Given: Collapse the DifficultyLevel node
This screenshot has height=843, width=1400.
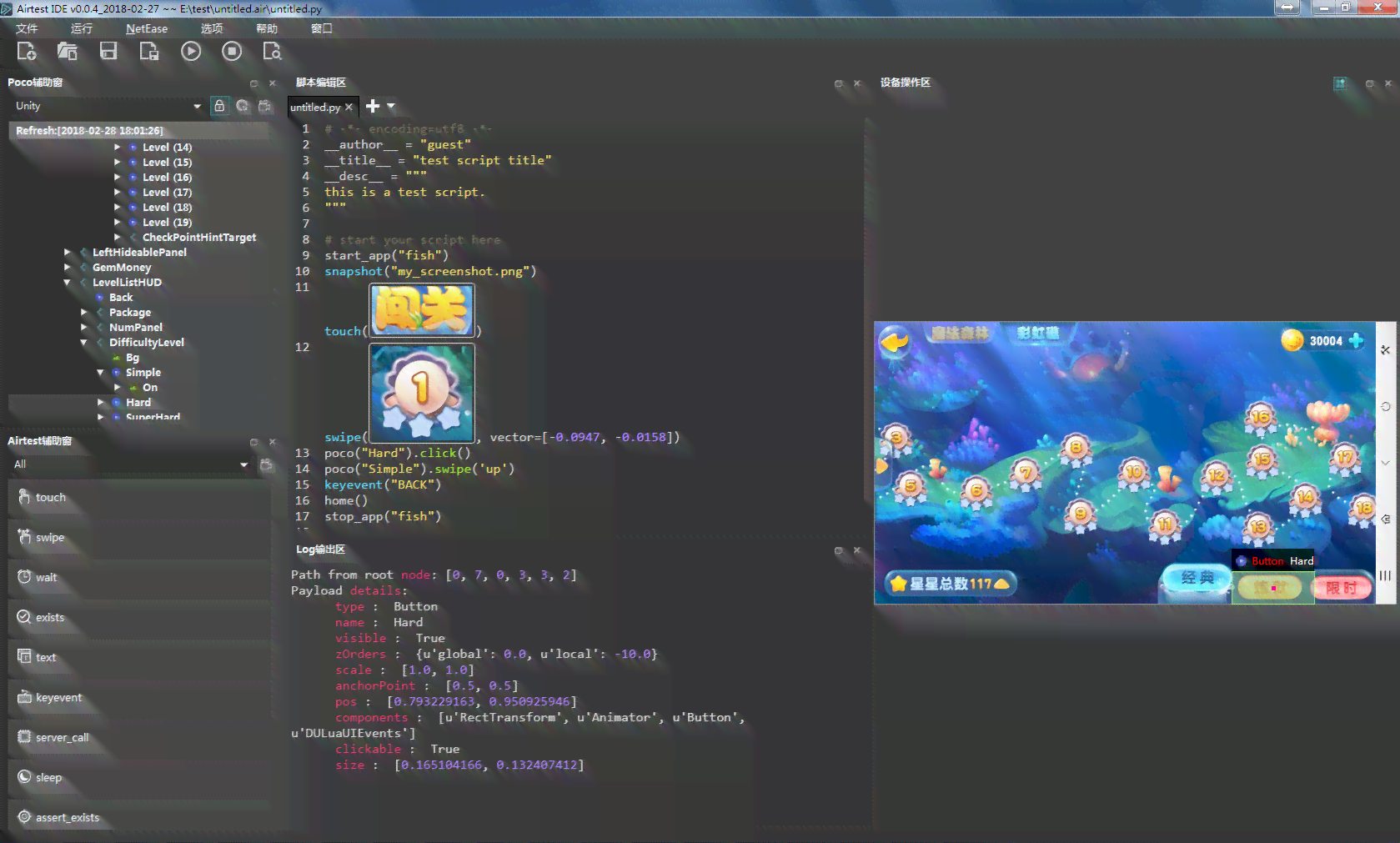Looking at the screenshot, I should 84,343.
